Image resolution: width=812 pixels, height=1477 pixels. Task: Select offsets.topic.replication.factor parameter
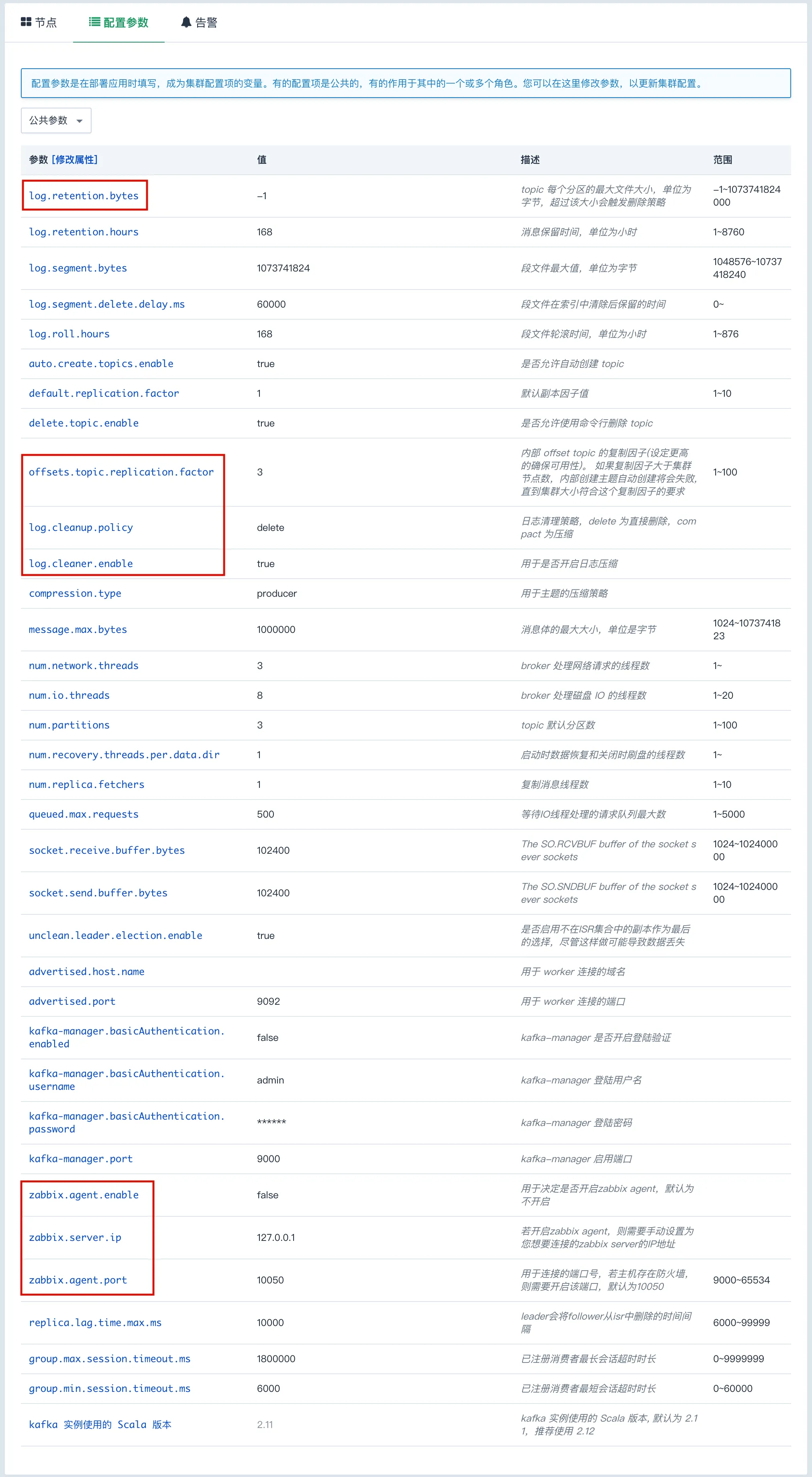[121, 472]
